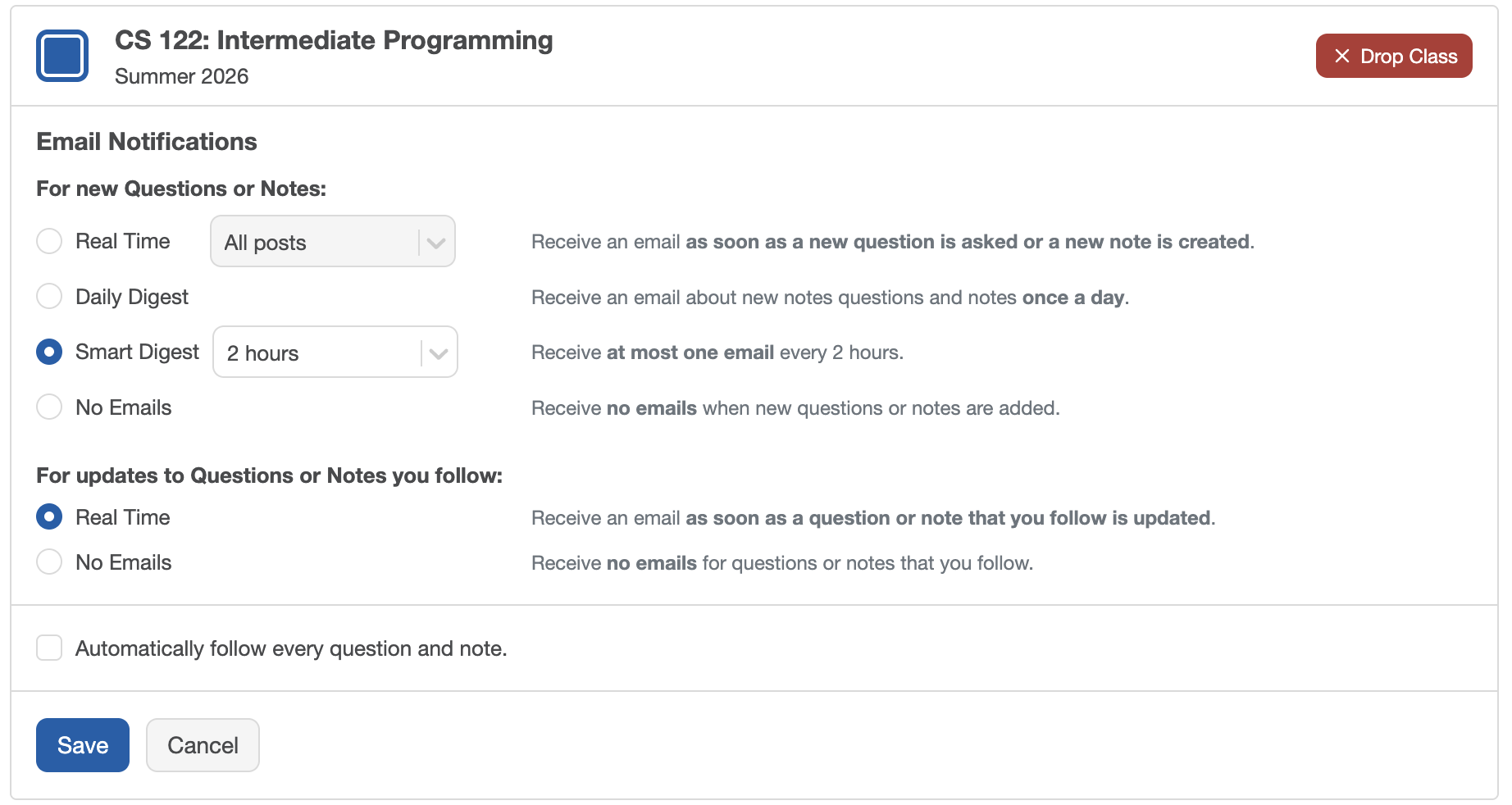Click the CS 122: Intermediate Programming title
The height and width of the screenshot is (805, 1512).
coord(334,40)
